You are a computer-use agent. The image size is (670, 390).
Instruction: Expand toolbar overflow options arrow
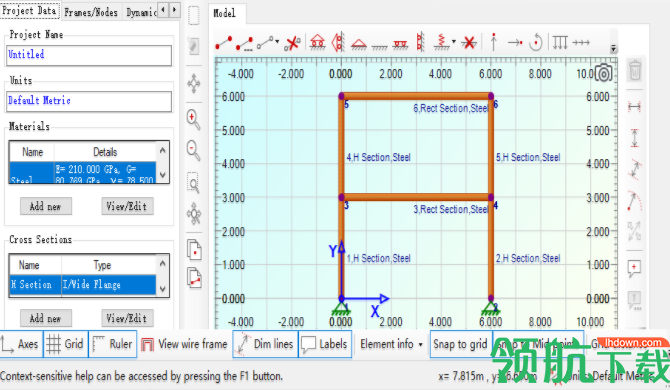(613, 48)
